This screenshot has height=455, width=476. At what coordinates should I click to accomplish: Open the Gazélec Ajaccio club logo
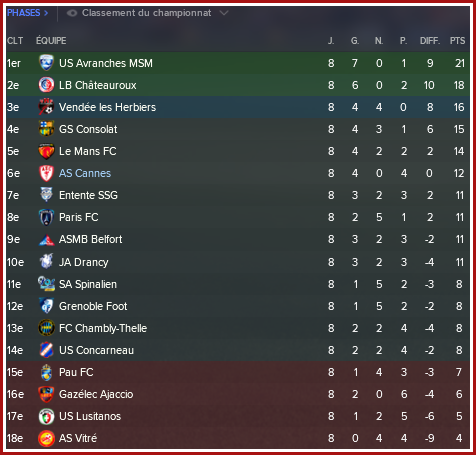(x=46, y=394)
